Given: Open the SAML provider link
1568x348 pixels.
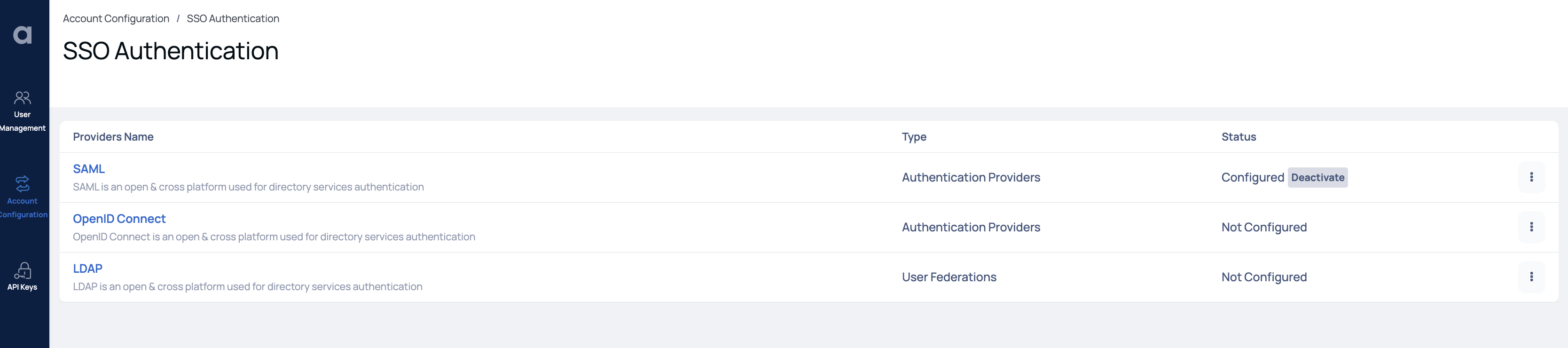Looking at the screenshot, I should point(89,169).
